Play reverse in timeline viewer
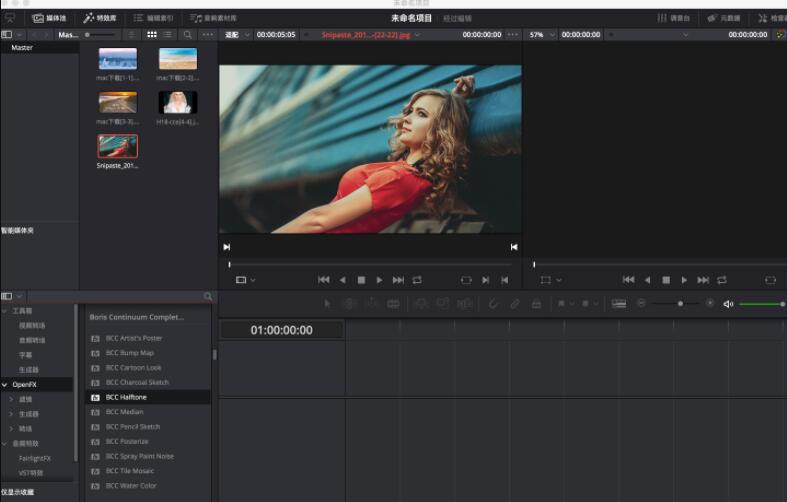Viewport: 787px width, 502px height. [647, 280]
